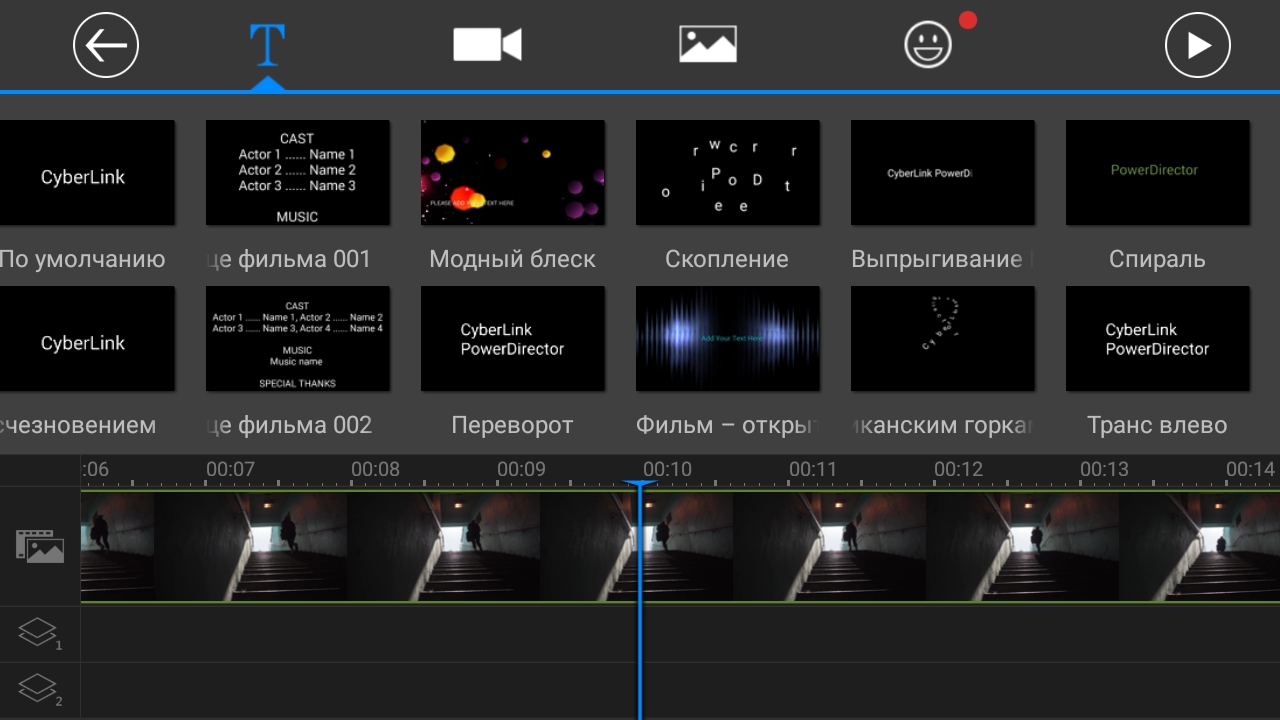
Task: Click the 'Модный блеск' label text
Action: [x=512, y=260]
